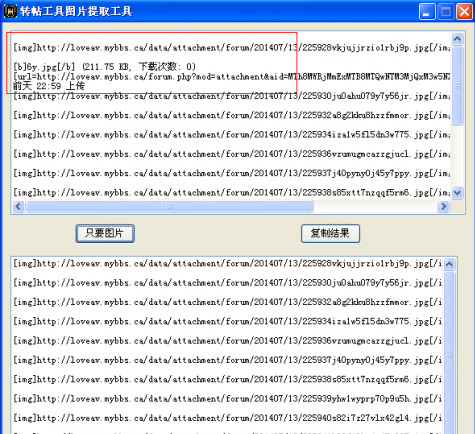475x434 pixels.
Task: Minimize the 转帖工具图片提取工具 window
Action: click(x=427, y=12)
